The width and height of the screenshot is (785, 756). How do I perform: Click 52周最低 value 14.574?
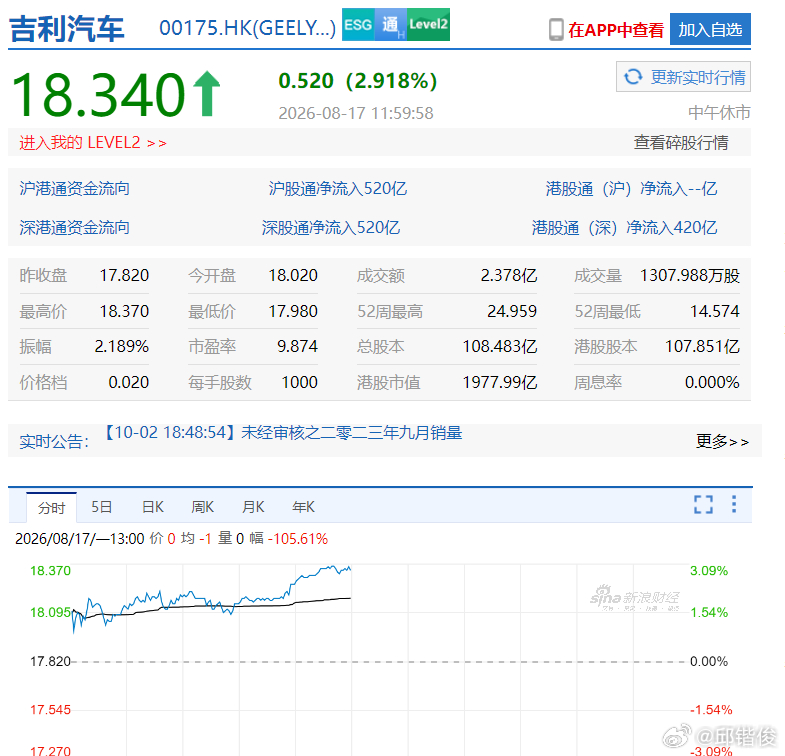pos(715,311)
